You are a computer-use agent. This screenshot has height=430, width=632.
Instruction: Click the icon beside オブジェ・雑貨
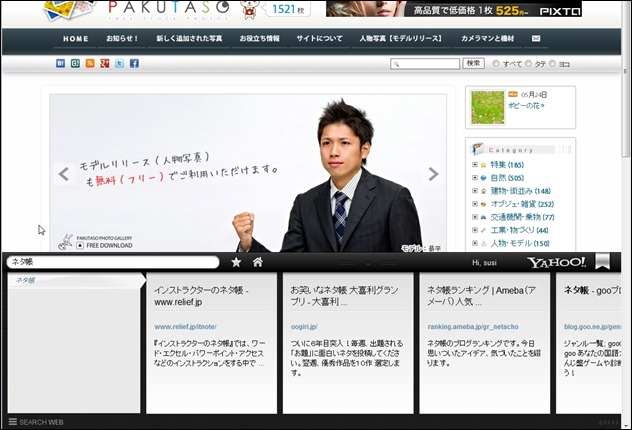coord(483,204)
